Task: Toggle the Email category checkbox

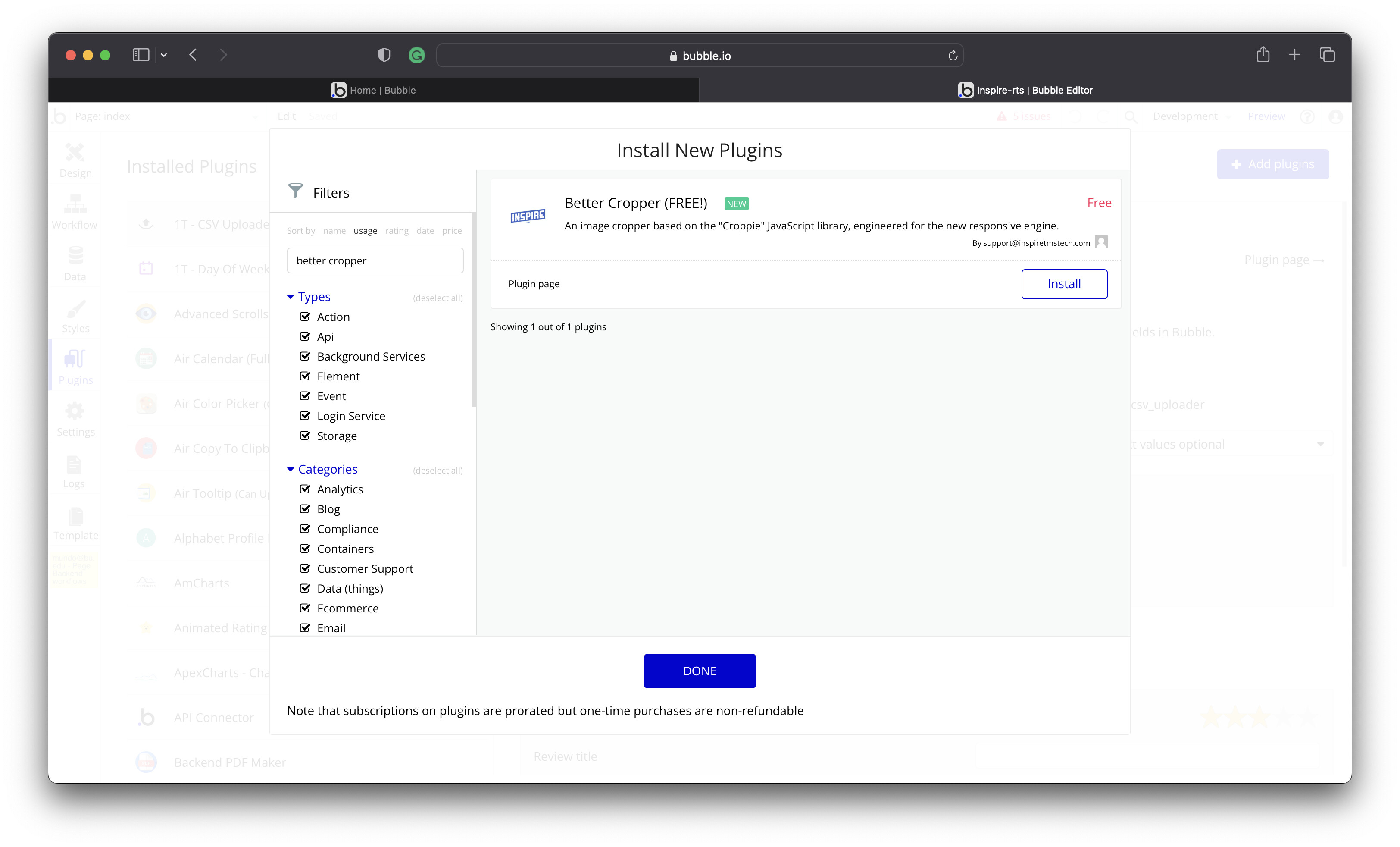Action: (x=305, y=628)
